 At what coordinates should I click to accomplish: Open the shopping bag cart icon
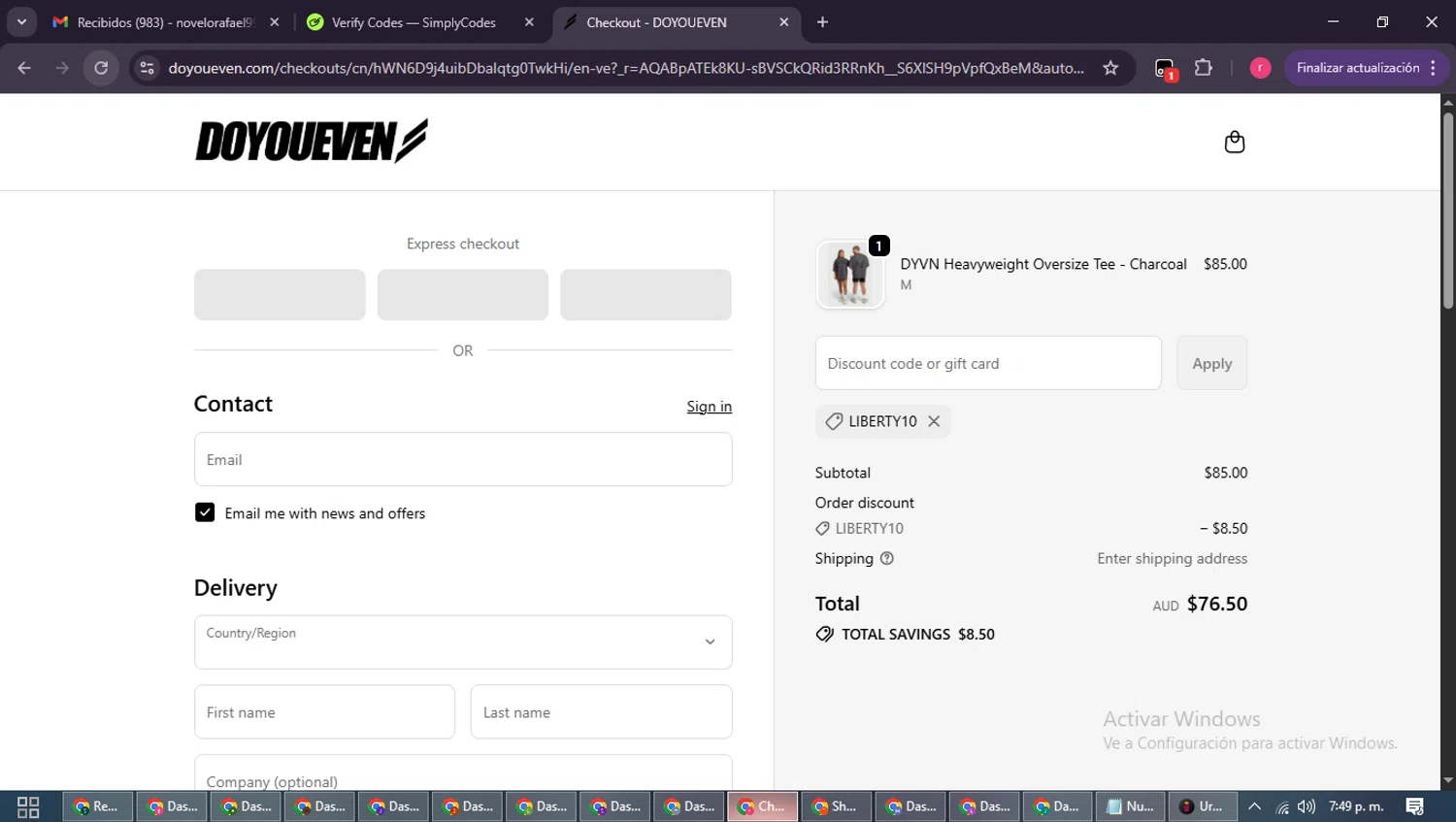click(x=1234, y=142)
